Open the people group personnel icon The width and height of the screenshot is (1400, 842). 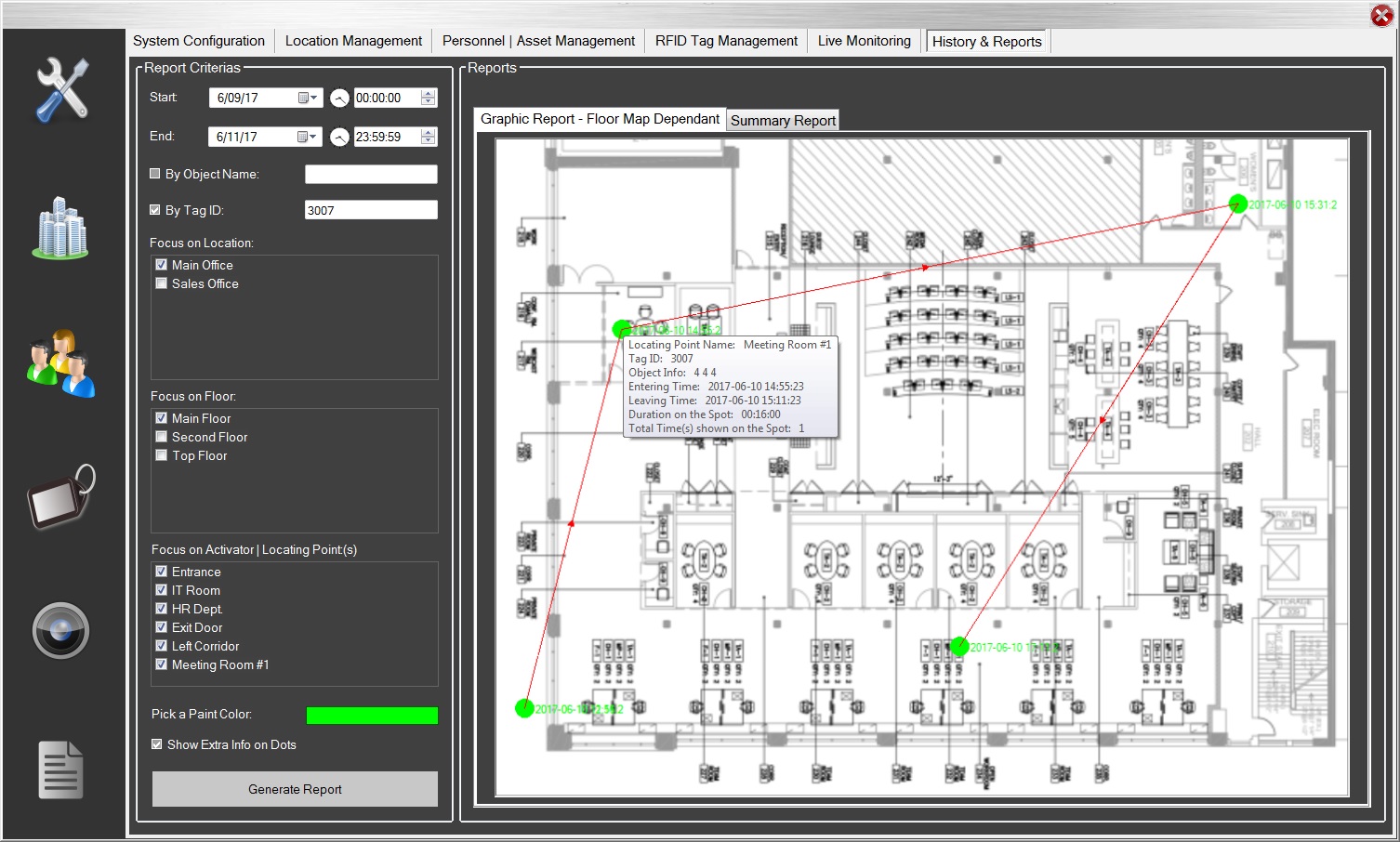[x=61, y=363]
